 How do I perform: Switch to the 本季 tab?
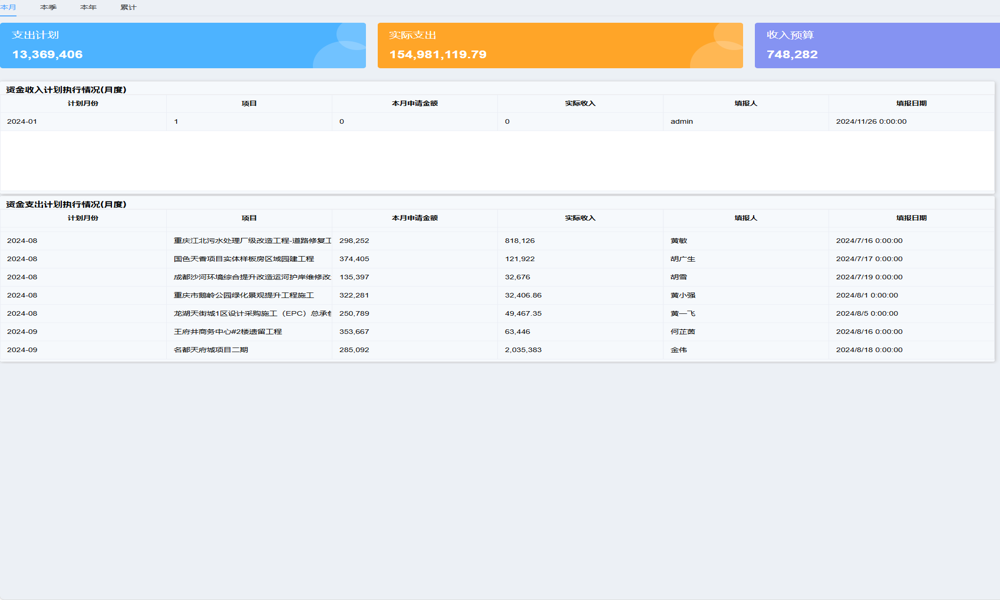coord(48,7)
